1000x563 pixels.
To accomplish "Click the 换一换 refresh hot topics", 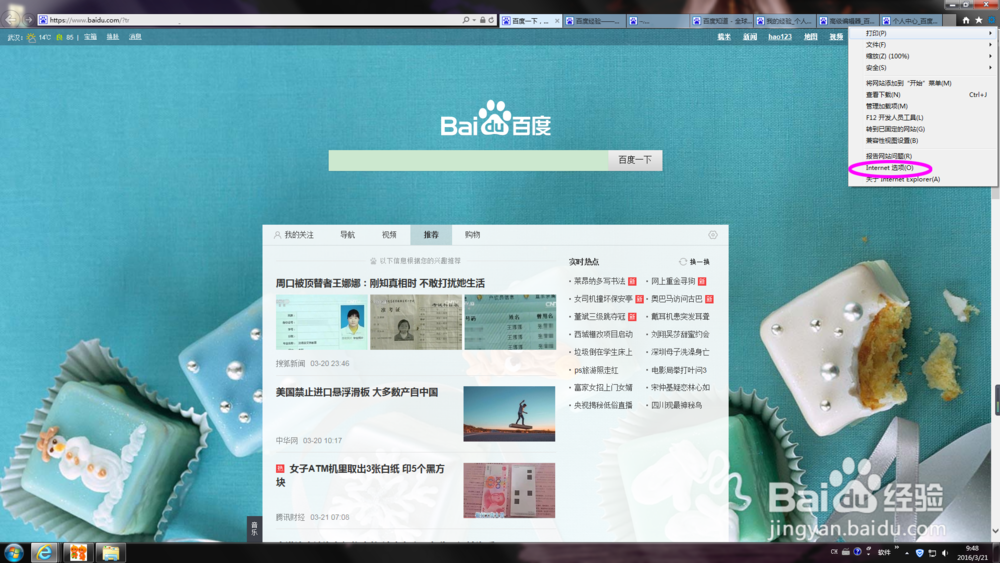I will (x=695, y=261).
